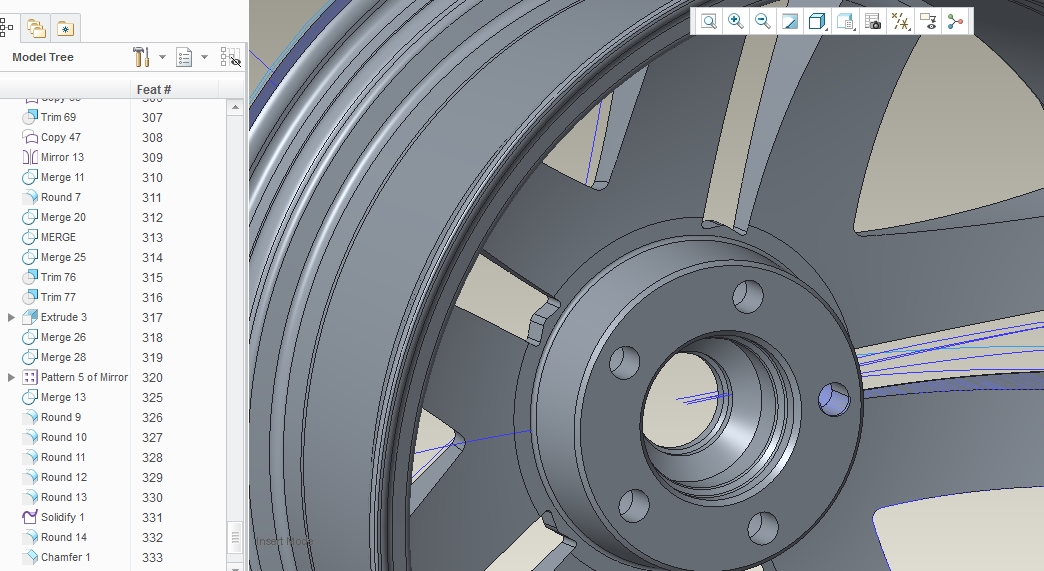The image size is (1044, 571).
Task: Select the Copy 47 feature icon
Action: click(x=30, y=137)
